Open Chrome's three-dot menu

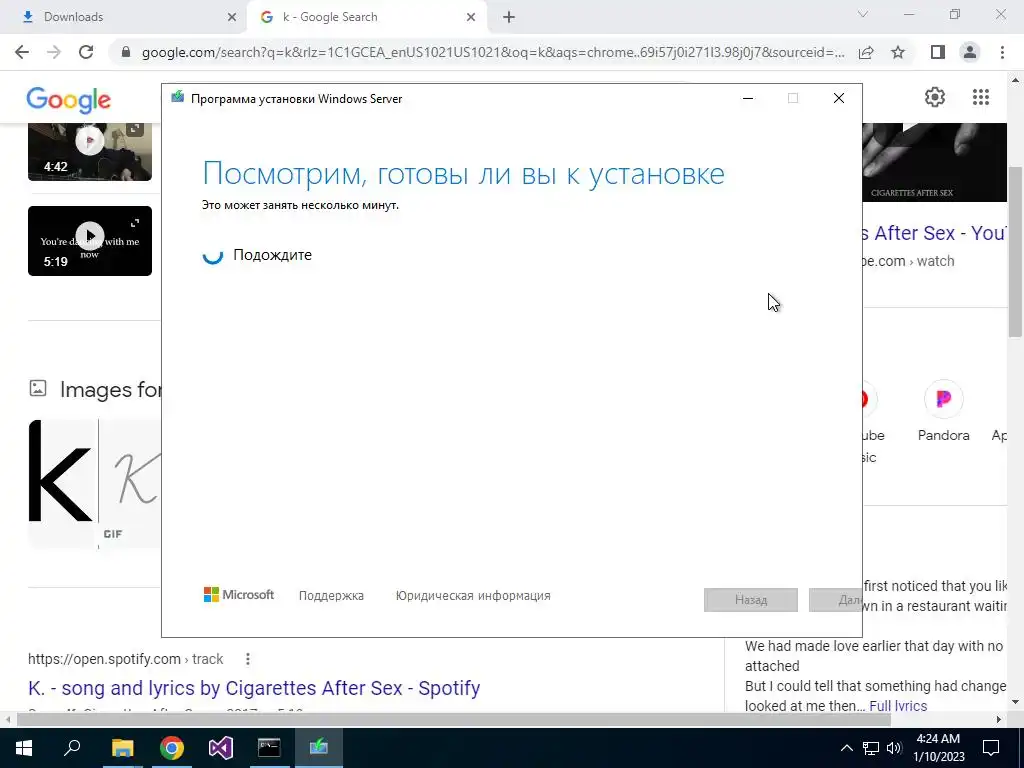pos(1002,52)
